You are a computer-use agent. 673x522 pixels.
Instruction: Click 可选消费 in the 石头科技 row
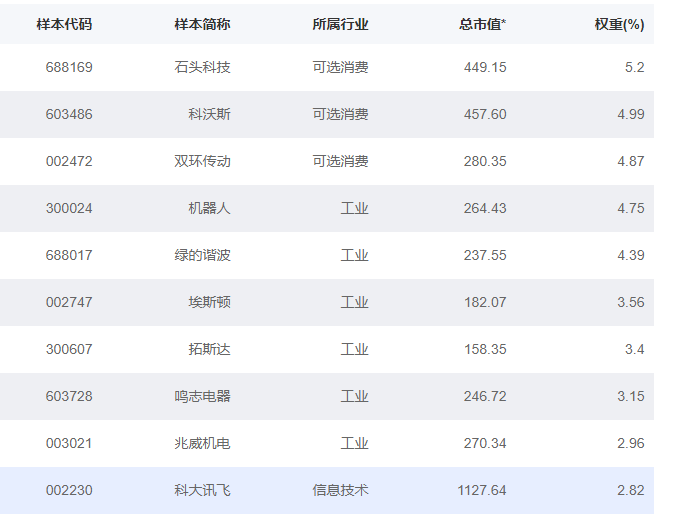click(340, 67)
